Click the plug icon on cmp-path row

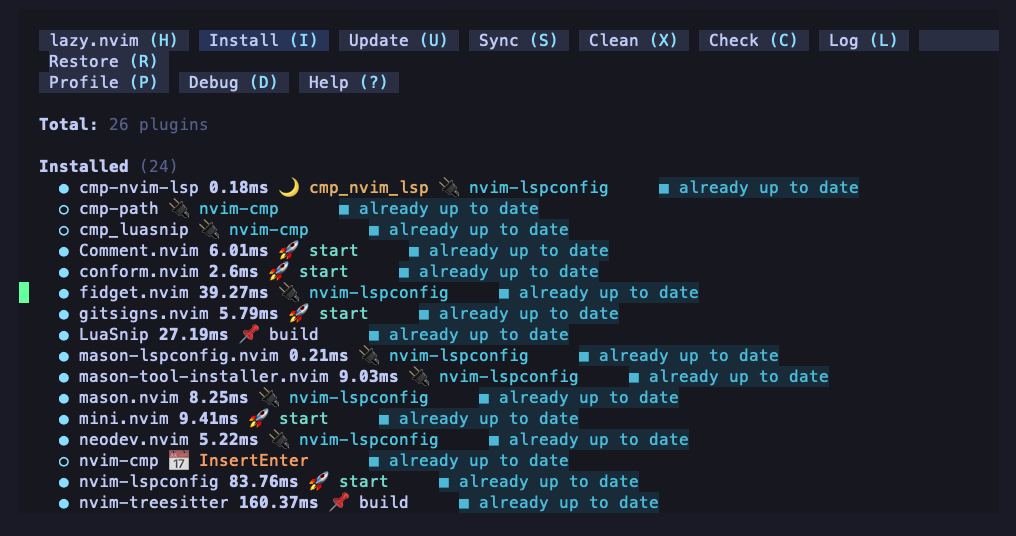pos(179,208)
